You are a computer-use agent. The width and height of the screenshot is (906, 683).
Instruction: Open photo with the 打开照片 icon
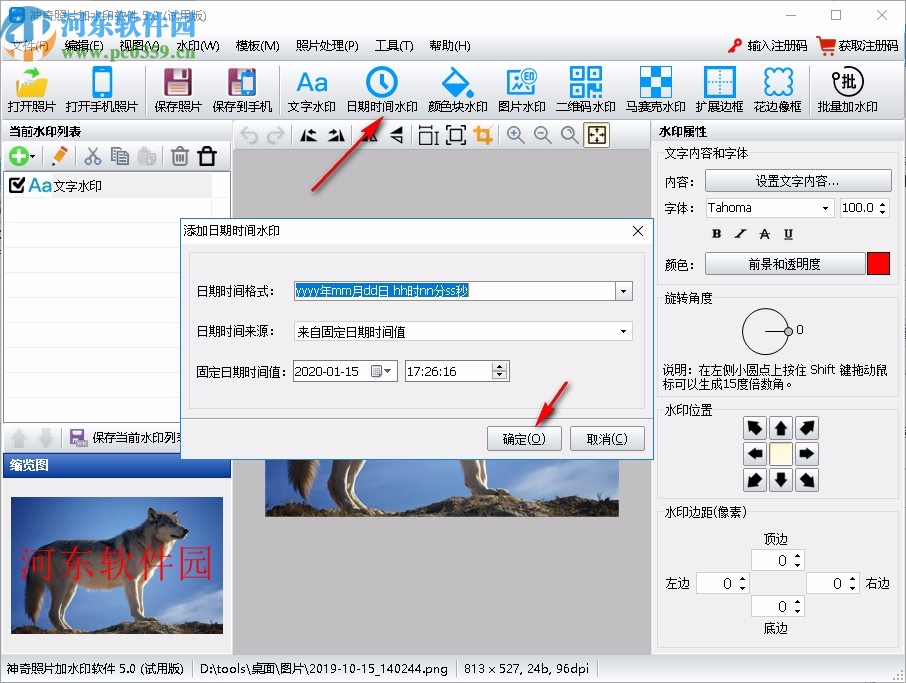pos(32,90)
